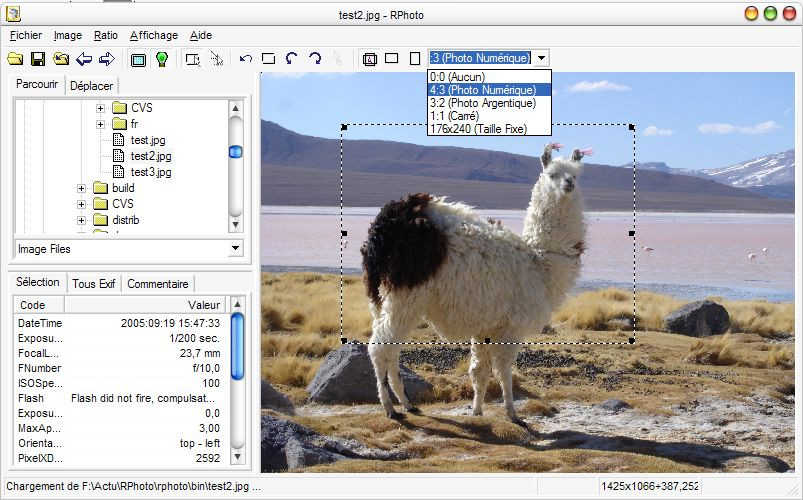Screen dimensions: 803x500
Task: Choose 3:2 (Photo Argentique) ratio option
Action: coord(489,103)
